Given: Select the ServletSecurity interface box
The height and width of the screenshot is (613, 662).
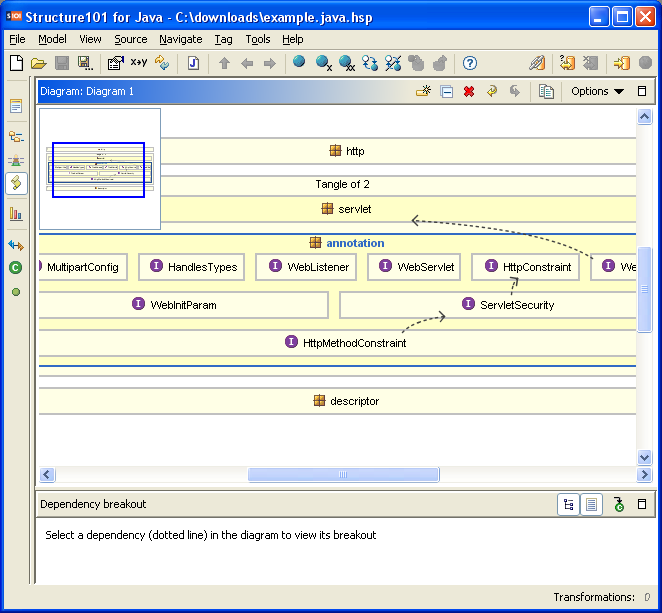Looking at the screenshot, I should pyautogui.click(x=488, y=305).
